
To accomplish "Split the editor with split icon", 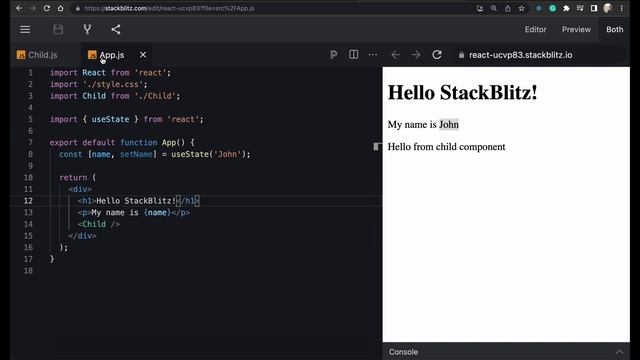I will [x=353, y=55].
